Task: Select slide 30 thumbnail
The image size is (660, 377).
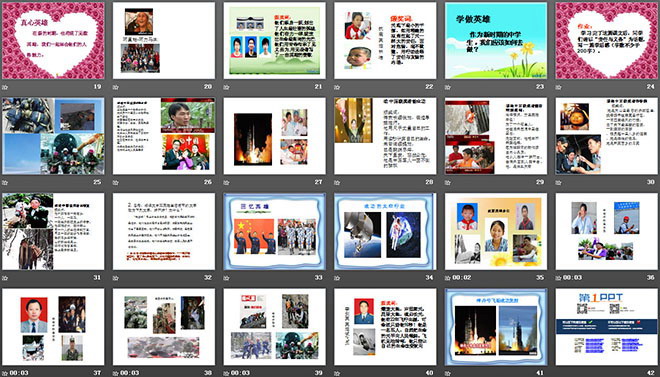Action: click(x=607, y=136)
